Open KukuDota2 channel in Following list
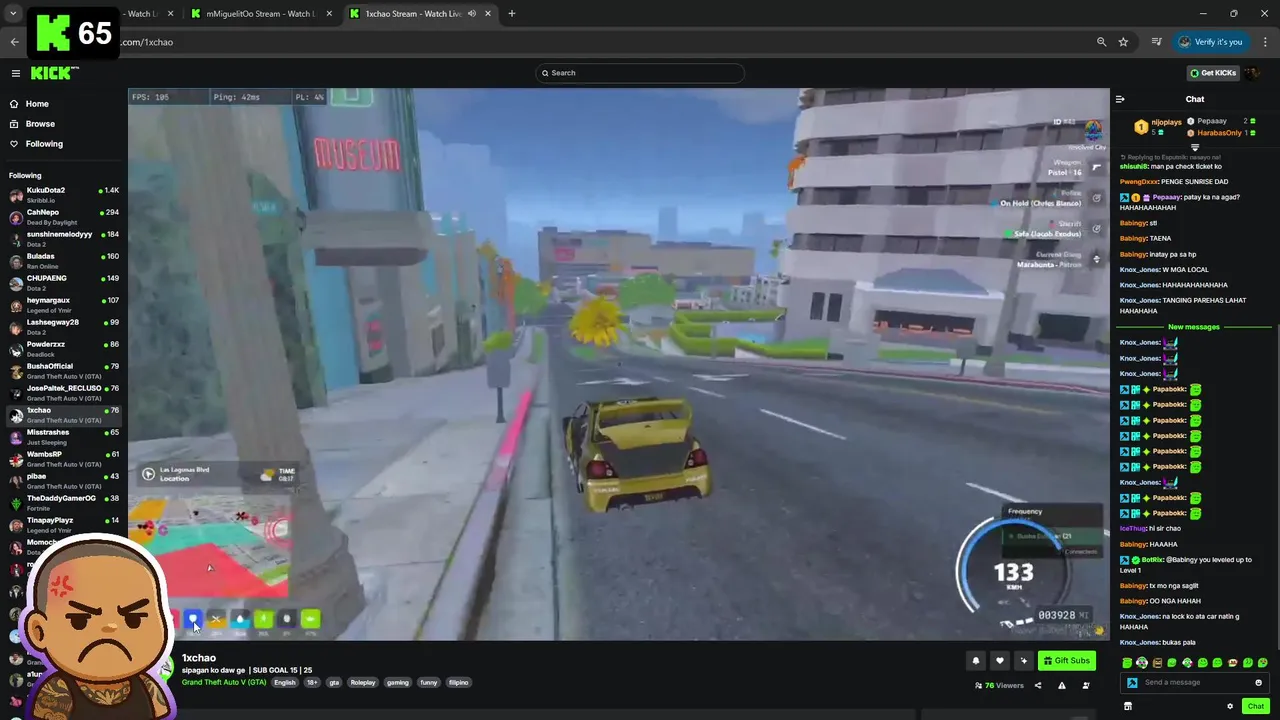1280x720 pixels. point(62,194)
